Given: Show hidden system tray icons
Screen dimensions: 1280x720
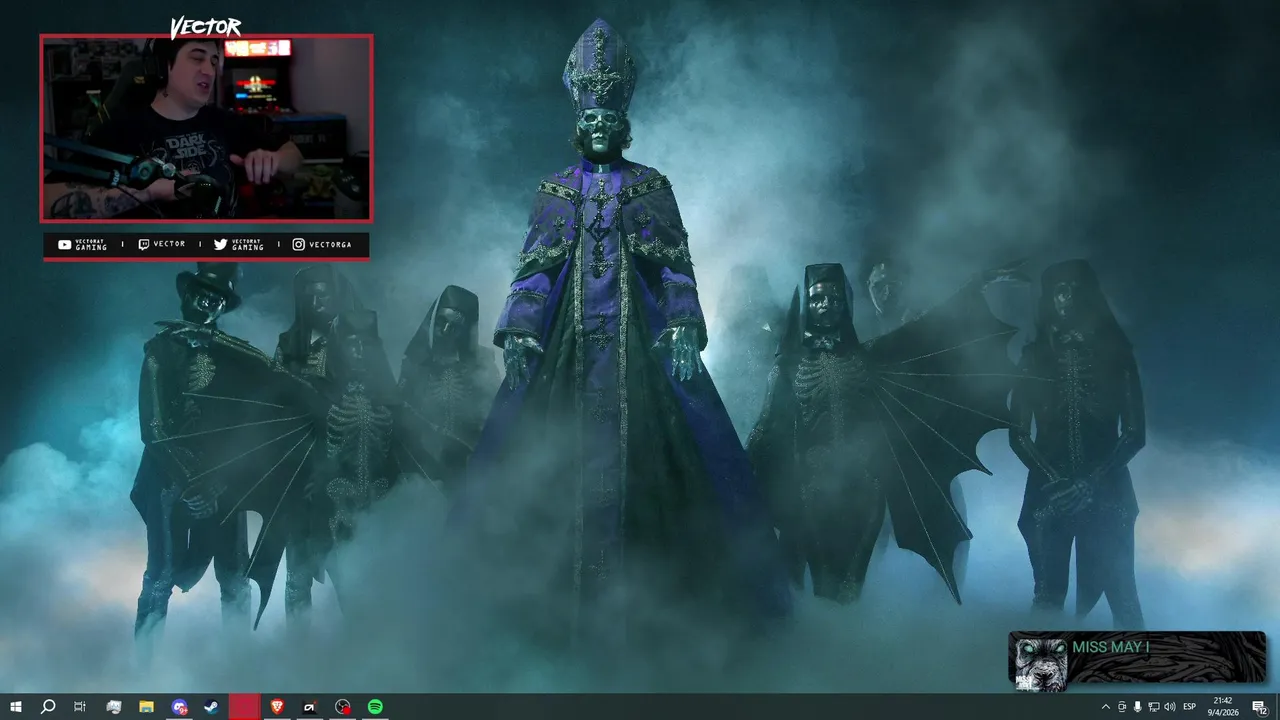Looking at the screenshot, I should click(1105, 707).
